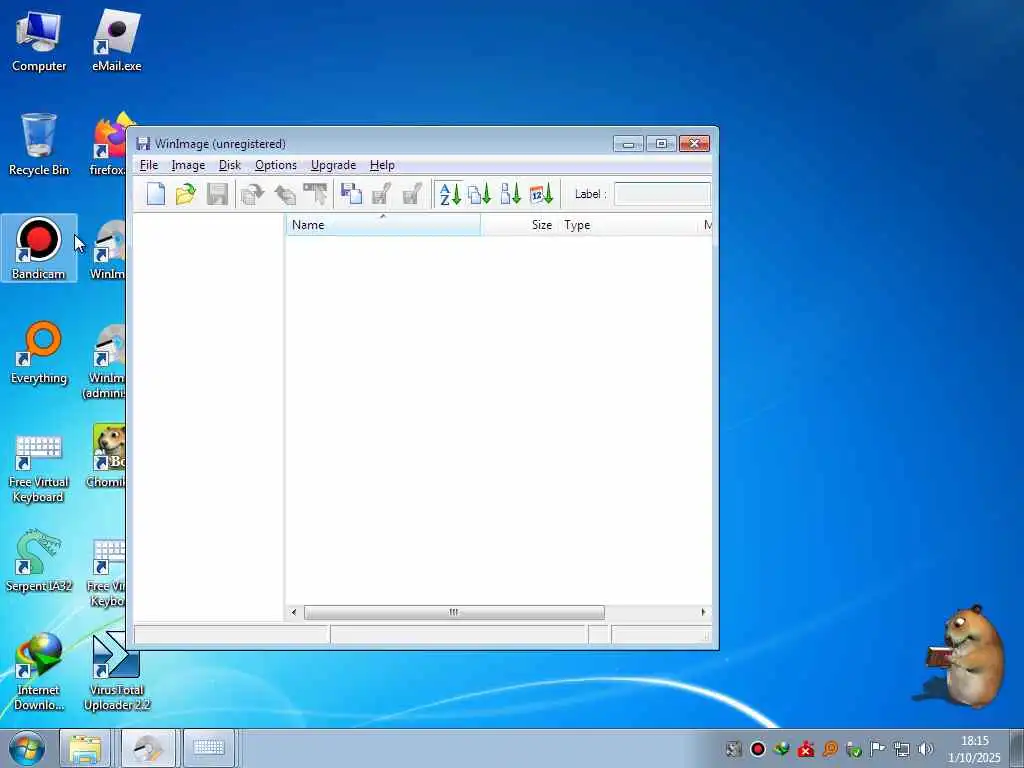Select the eMail.exe desktop shortcut
The image size is (1024, 768).
click(x=117, y=40)
